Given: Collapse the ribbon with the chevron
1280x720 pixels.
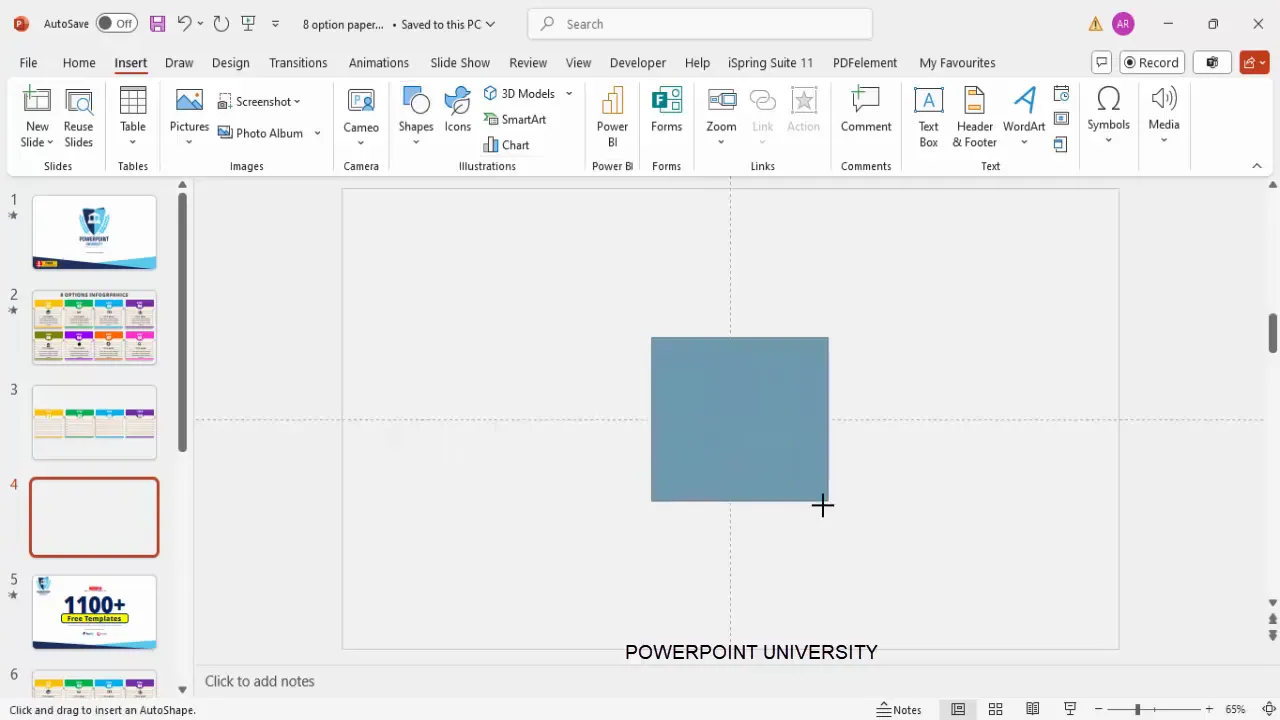Looking at the screenshot, I should point(1256,166).
